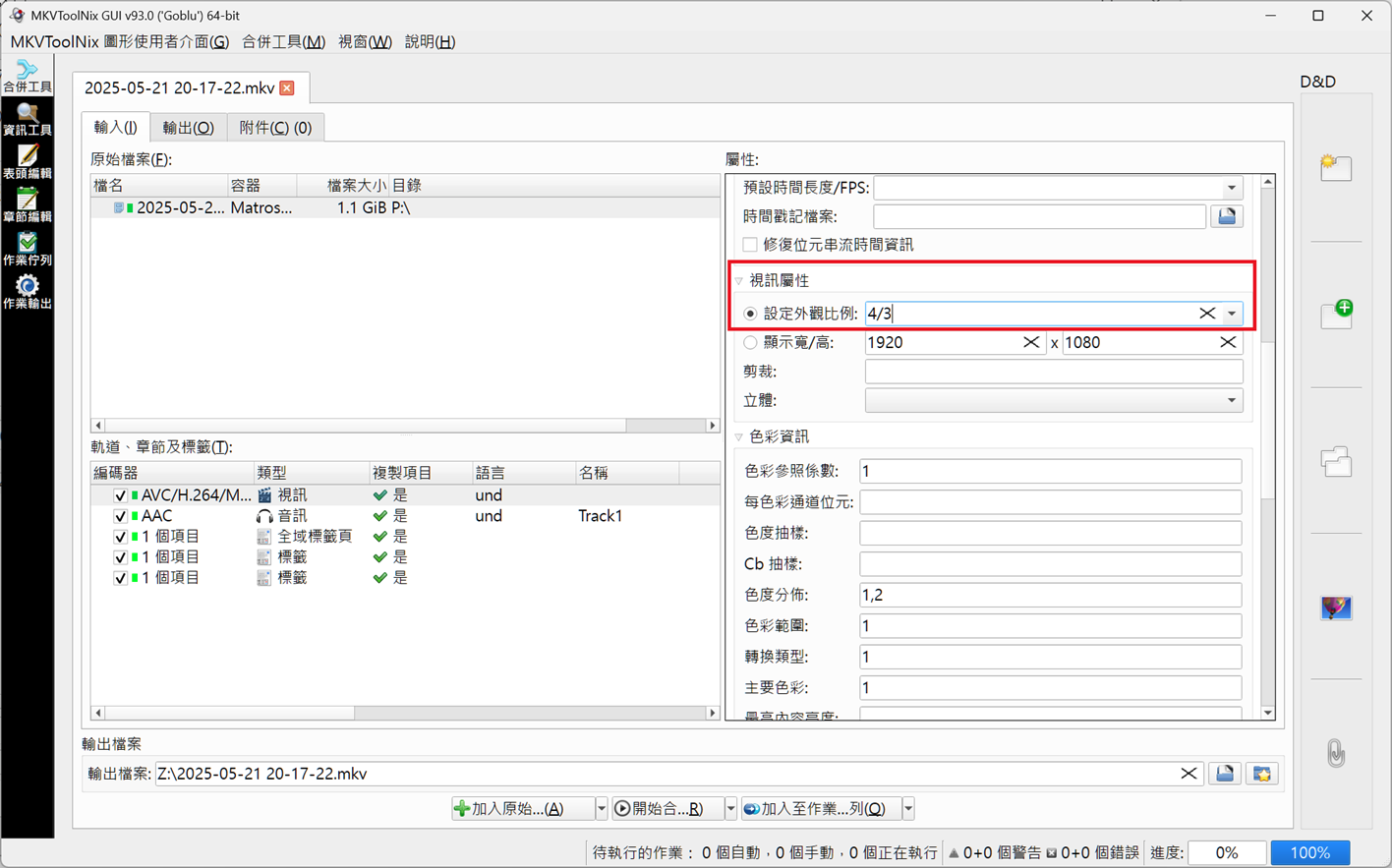
Task: Click the D&D panel paperclip attachment icon
Action: [1336, 753]
